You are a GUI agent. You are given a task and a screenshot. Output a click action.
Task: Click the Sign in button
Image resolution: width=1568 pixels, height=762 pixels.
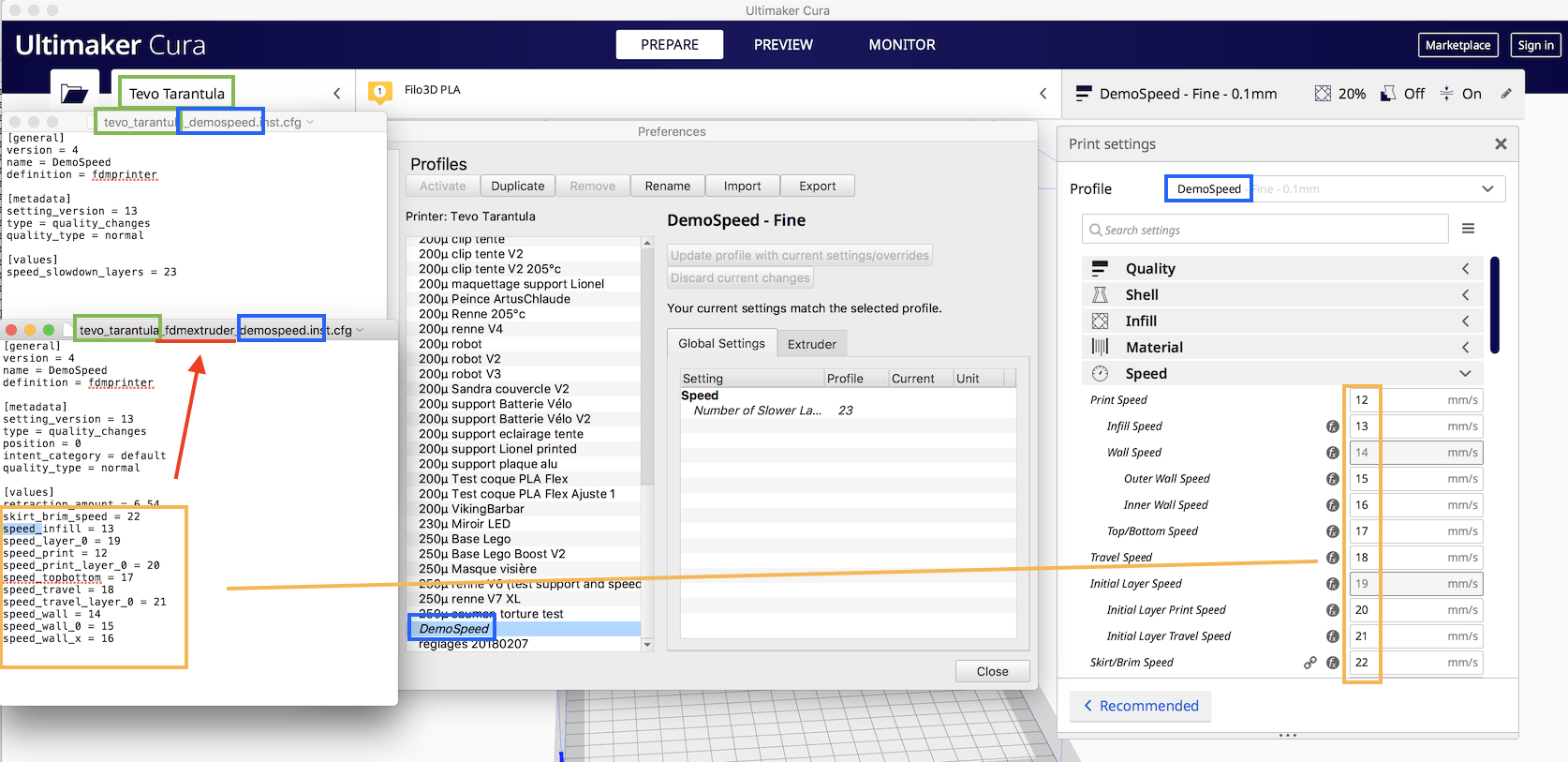[1535, 45]
